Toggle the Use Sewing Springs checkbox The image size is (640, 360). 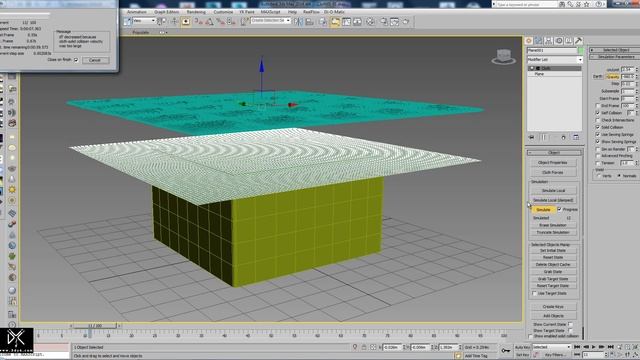coord(598,134)
